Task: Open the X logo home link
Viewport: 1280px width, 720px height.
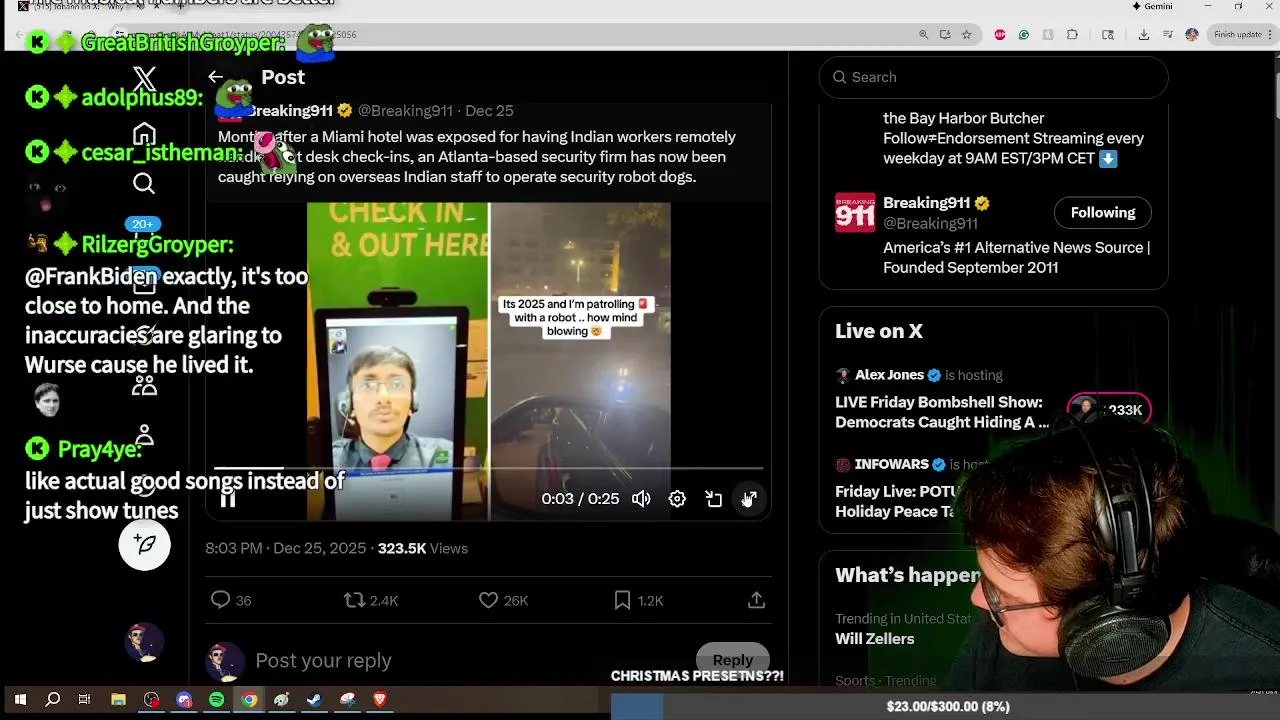Action: (144, 78)
